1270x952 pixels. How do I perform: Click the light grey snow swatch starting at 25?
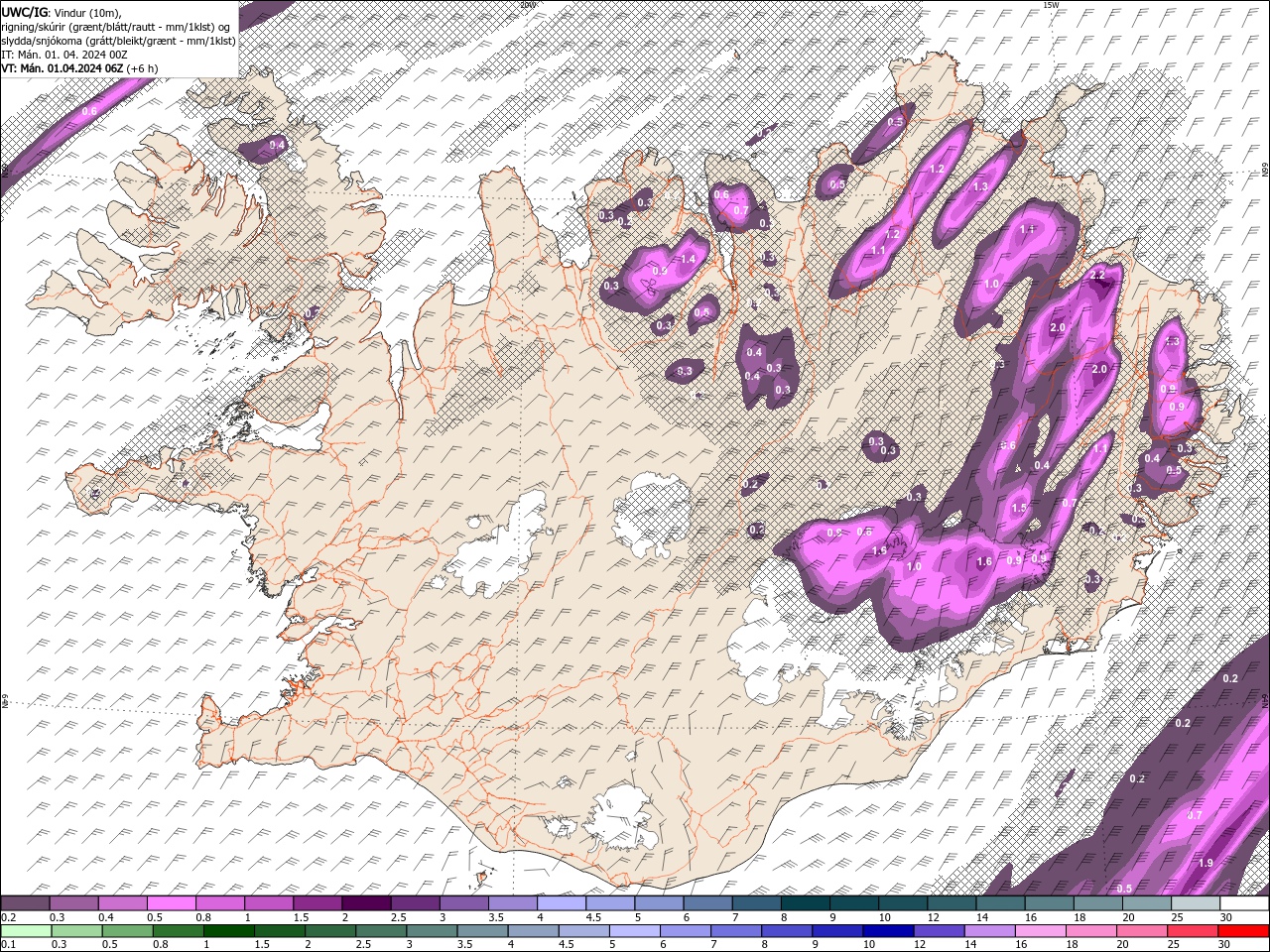[1195, 903]
